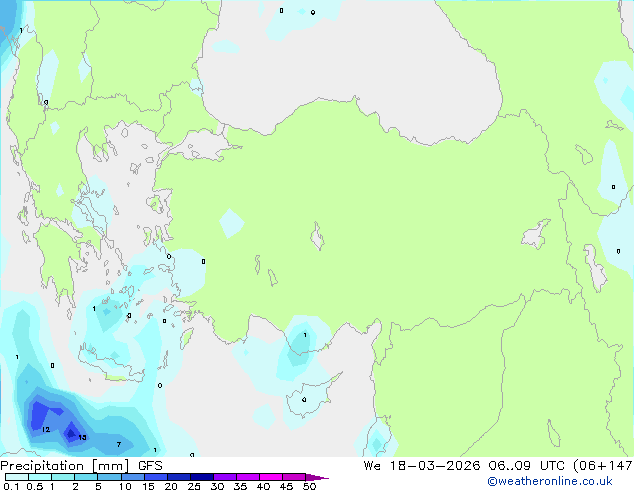The width and height of the screenshot is (634, 490).
Task: Pick the purple swatch between 30 and 35
Action: click(225, 477)
